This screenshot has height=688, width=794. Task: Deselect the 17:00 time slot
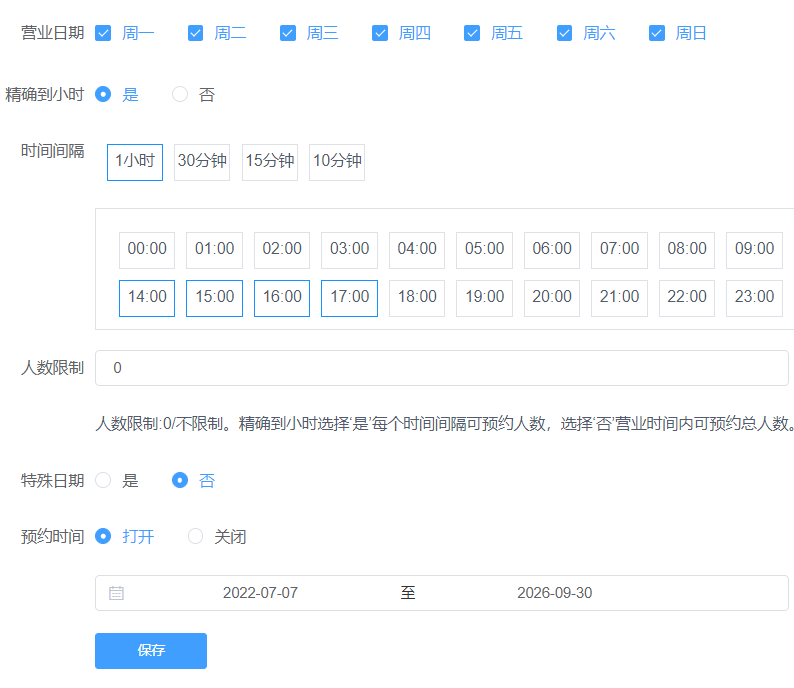[x=349, y=298]
